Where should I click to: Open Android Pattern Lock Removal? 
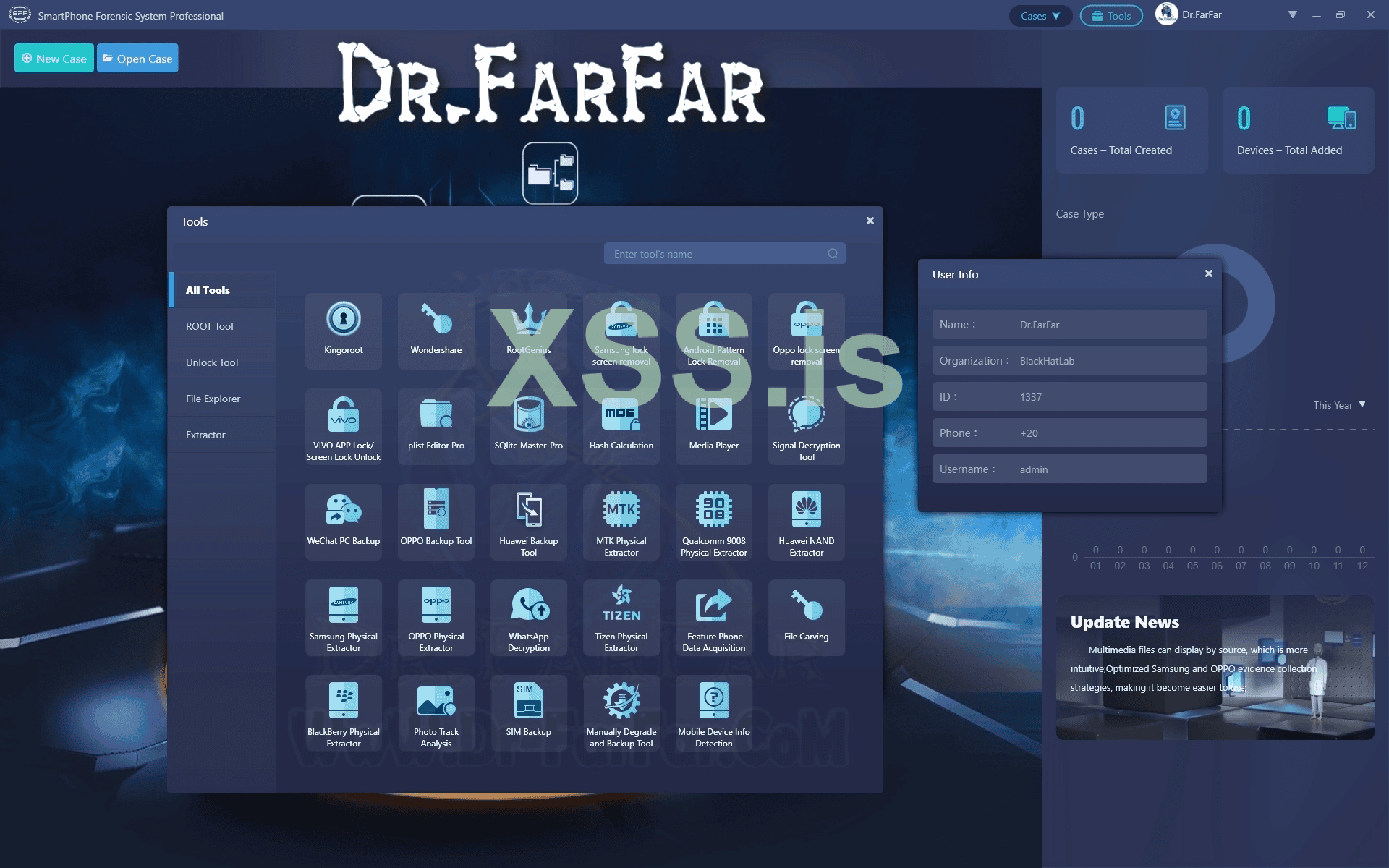click(713, 331)
